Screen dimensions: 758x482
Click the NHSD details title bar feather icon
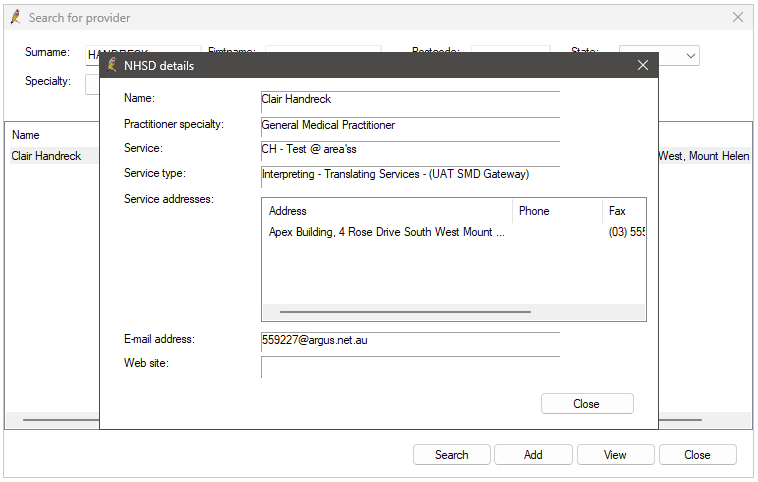(112, 66)
